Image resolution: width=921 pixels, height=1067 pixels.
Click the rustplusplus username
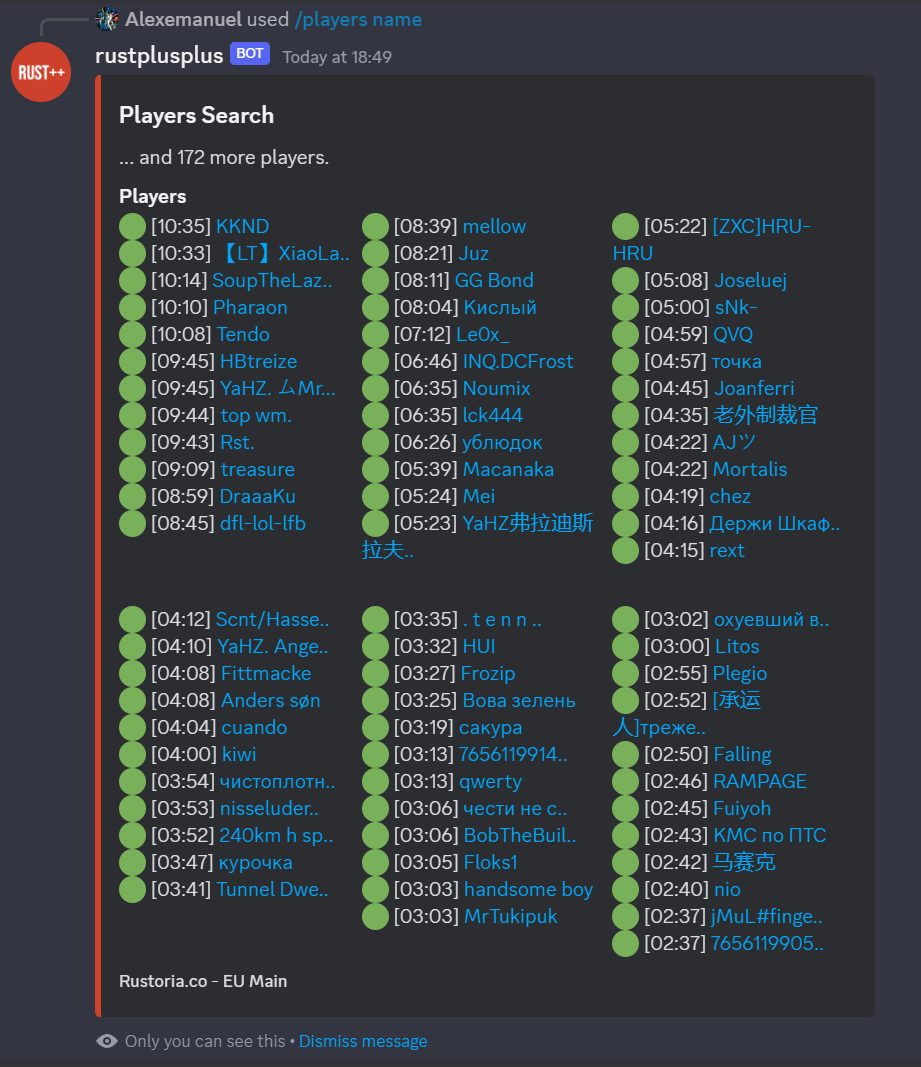coord(159,55)
